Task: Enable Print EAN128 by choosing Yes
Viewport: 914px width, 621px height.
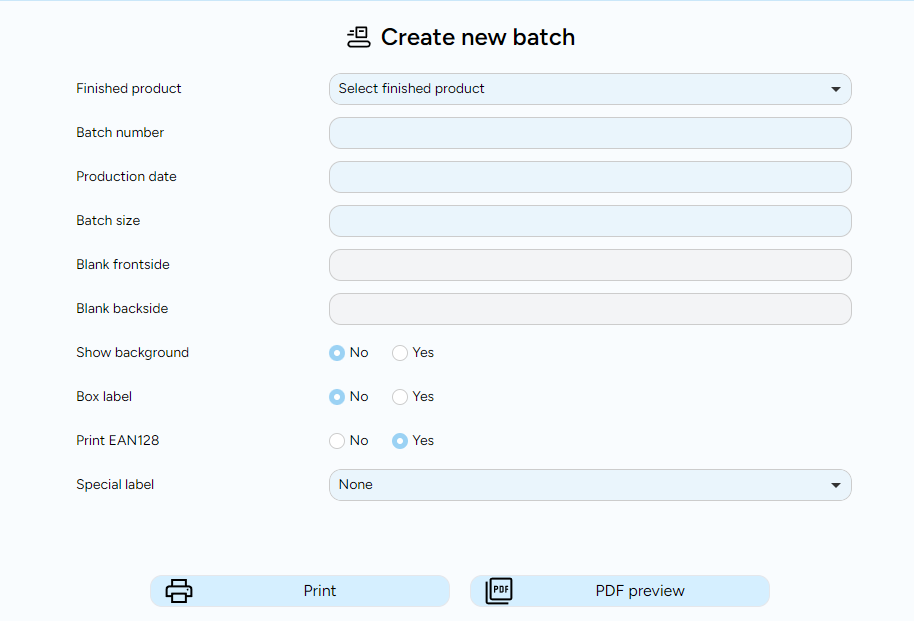Action: [x=400, y=441]
